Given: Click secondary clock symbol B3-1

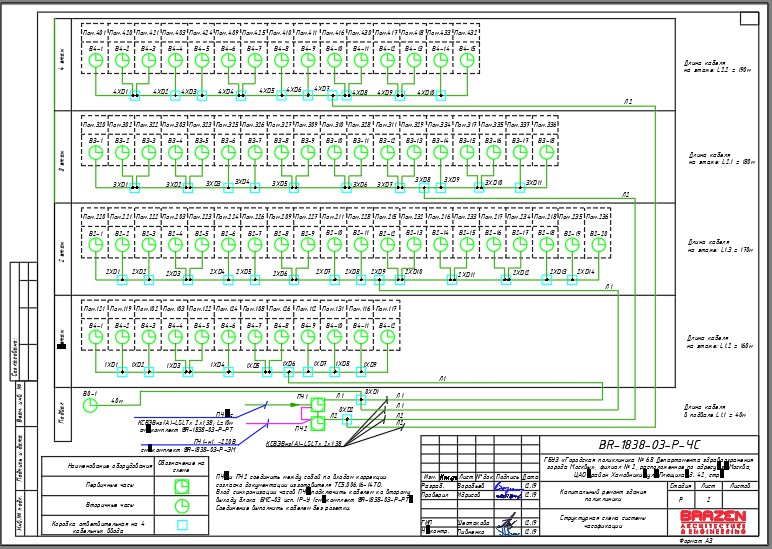Looking at the screenshot, I should click(96, 153).
